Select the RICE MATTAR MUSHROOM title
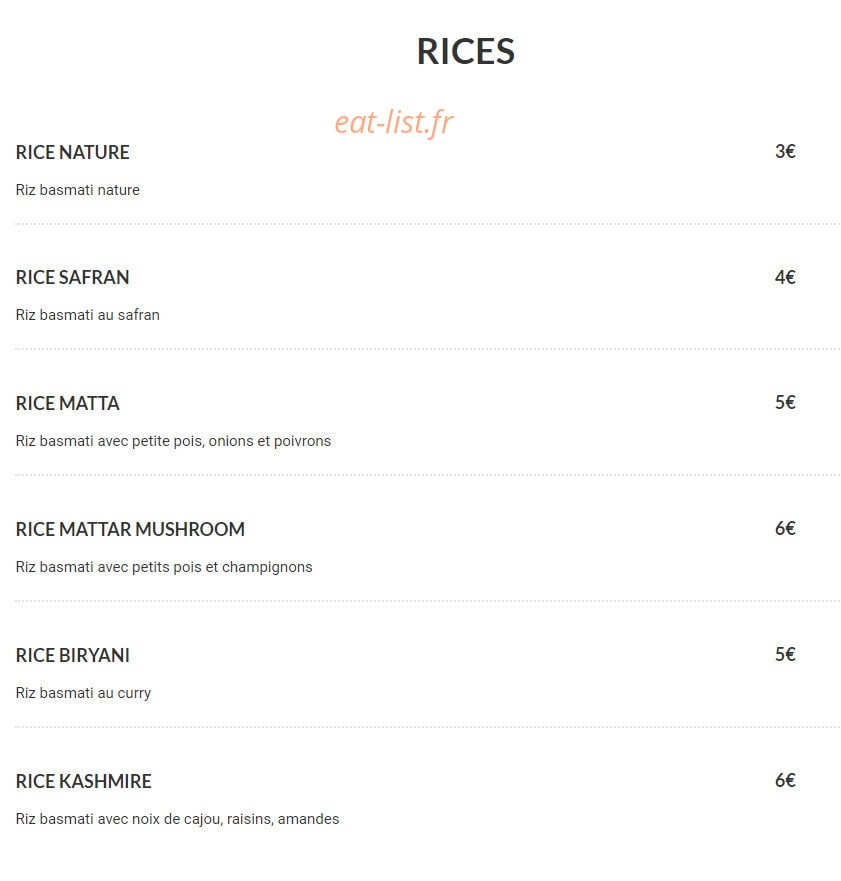Viewport: 841px width, 881px height. pyautogui.click(x=130, y=529)
